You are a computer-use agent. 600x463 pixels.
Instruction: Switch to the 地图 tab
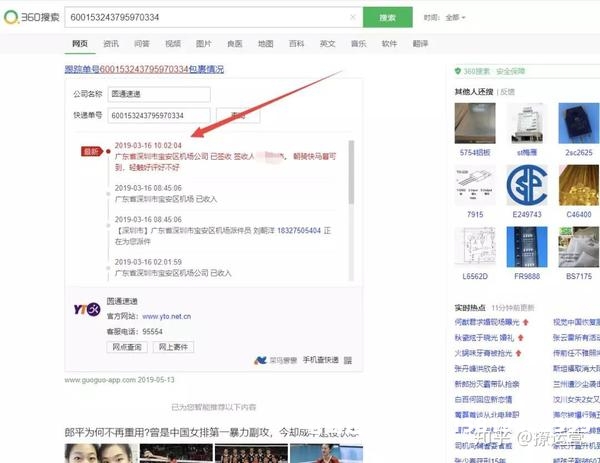(x=265, y=44)
